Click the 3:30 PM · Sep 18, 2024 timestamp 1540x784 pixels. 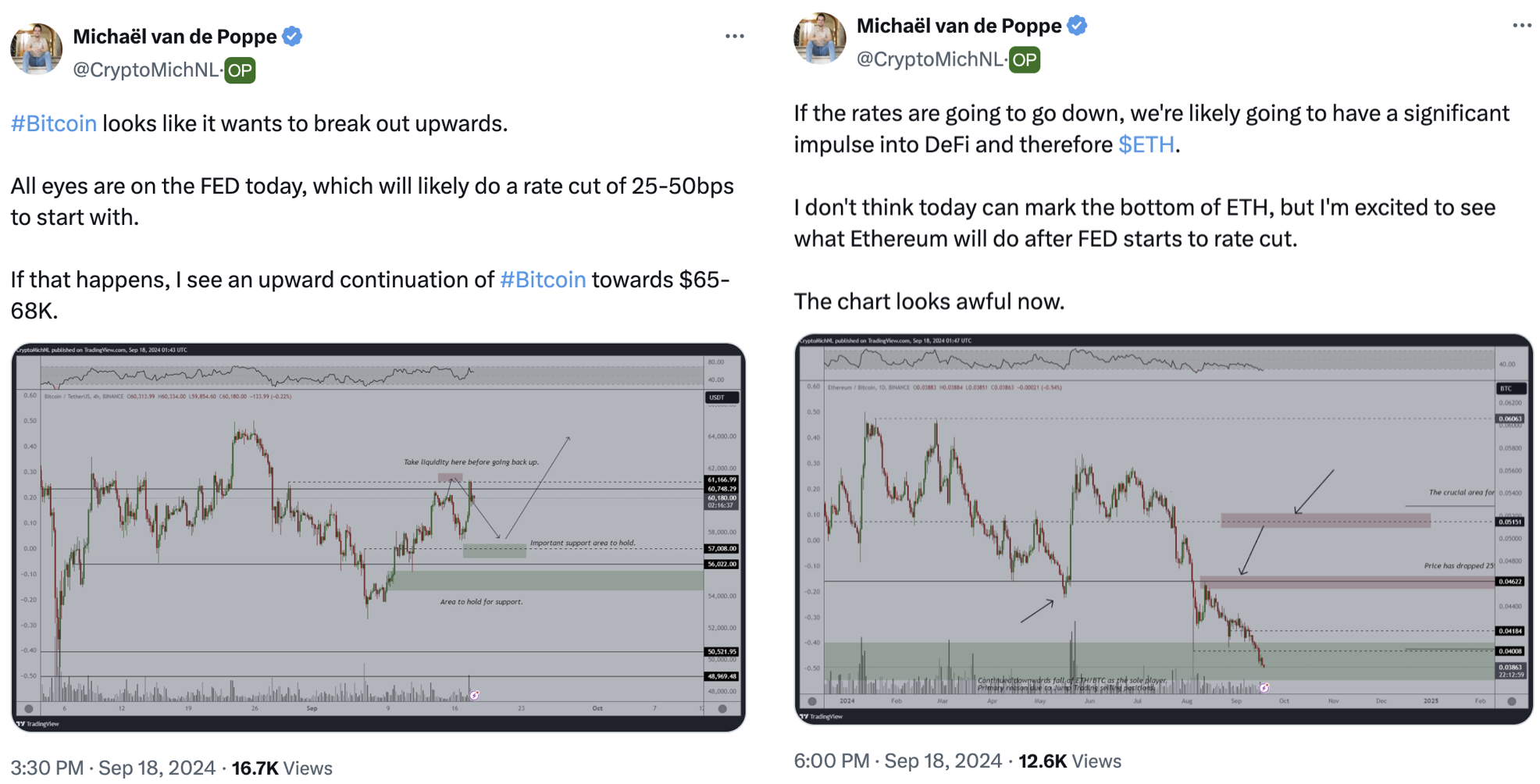[113, 768]
